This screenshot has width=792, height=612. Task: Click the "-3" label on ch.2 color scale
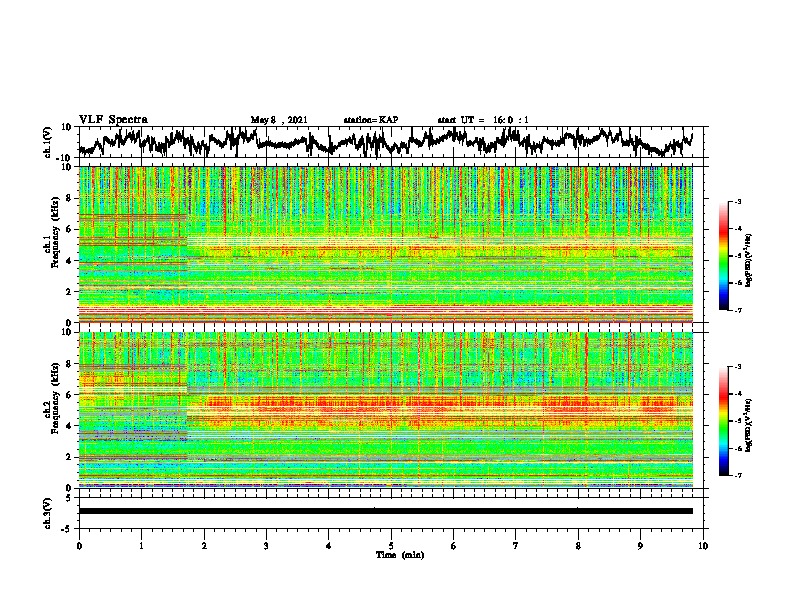738,367
